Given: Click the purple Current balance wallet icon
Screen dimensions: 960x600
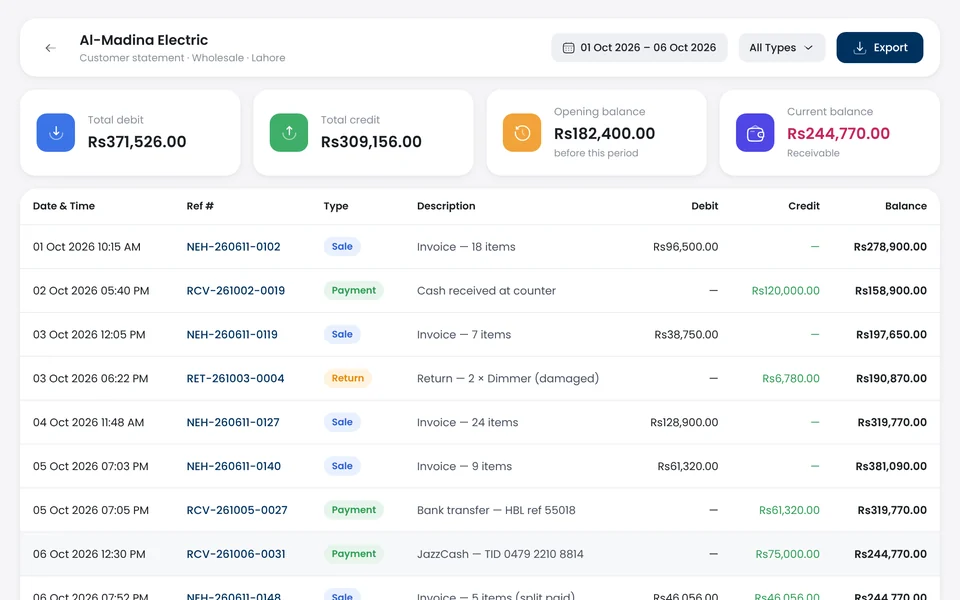Looking at the screenshot, I should coord(755,132).
